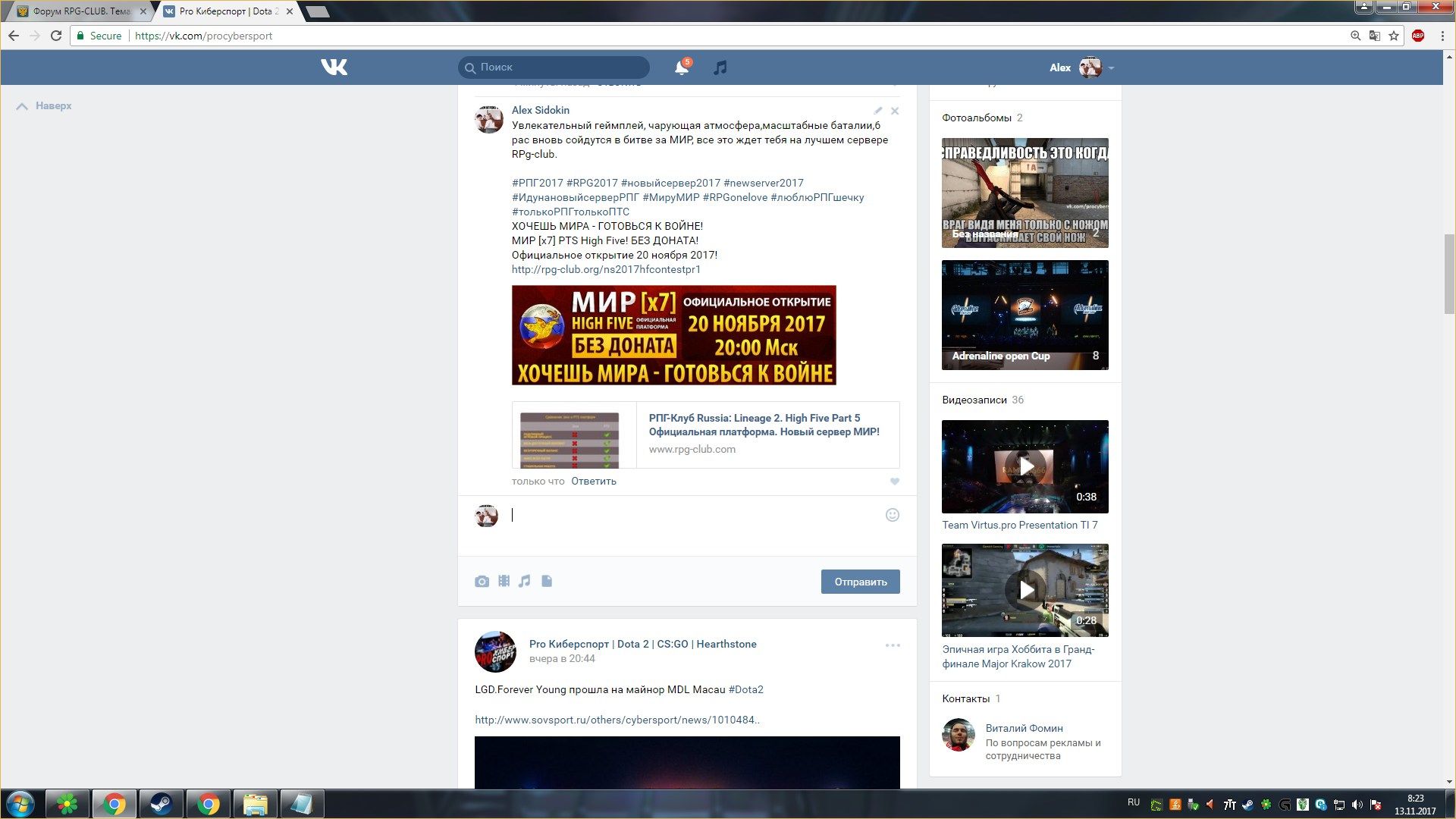Click the page vertical scrollbar thumb
This screenshot has height=819, width=1456.
[x=1449, y=274]
